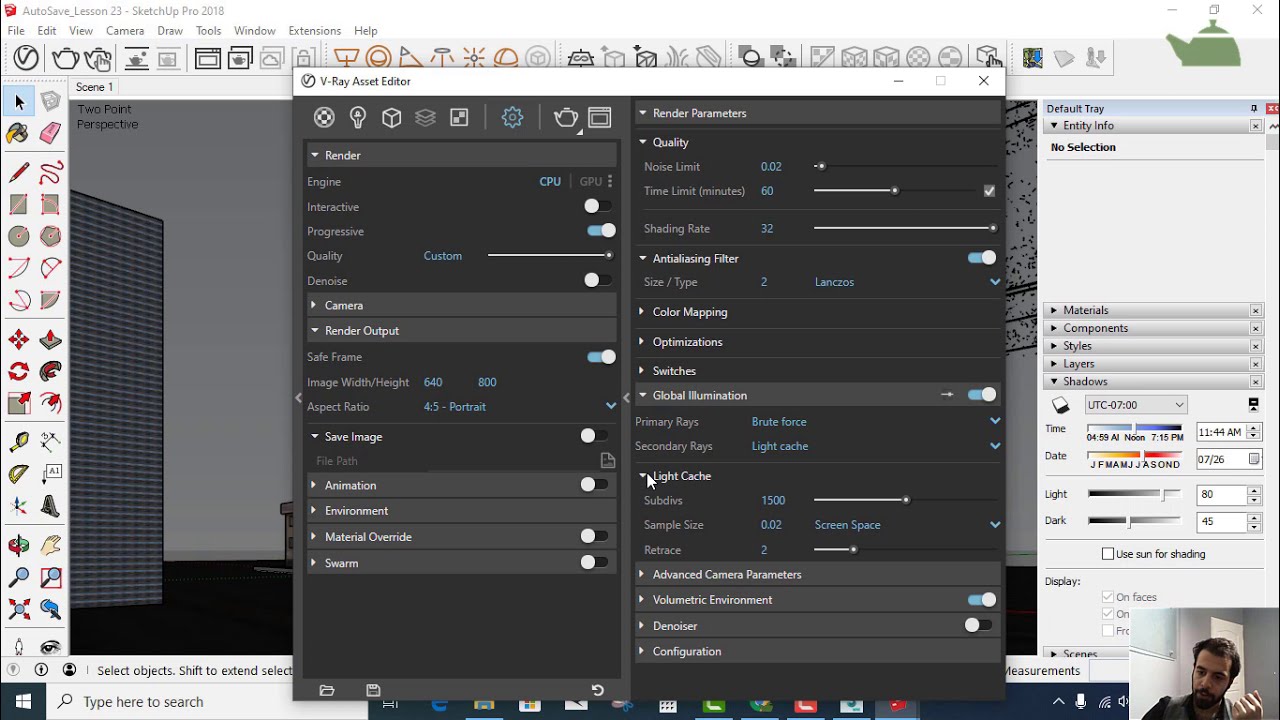This screenshot has height=720, width=1280.
Task: Show the V-Ray frame buffer window
Action: click(207, 58)
